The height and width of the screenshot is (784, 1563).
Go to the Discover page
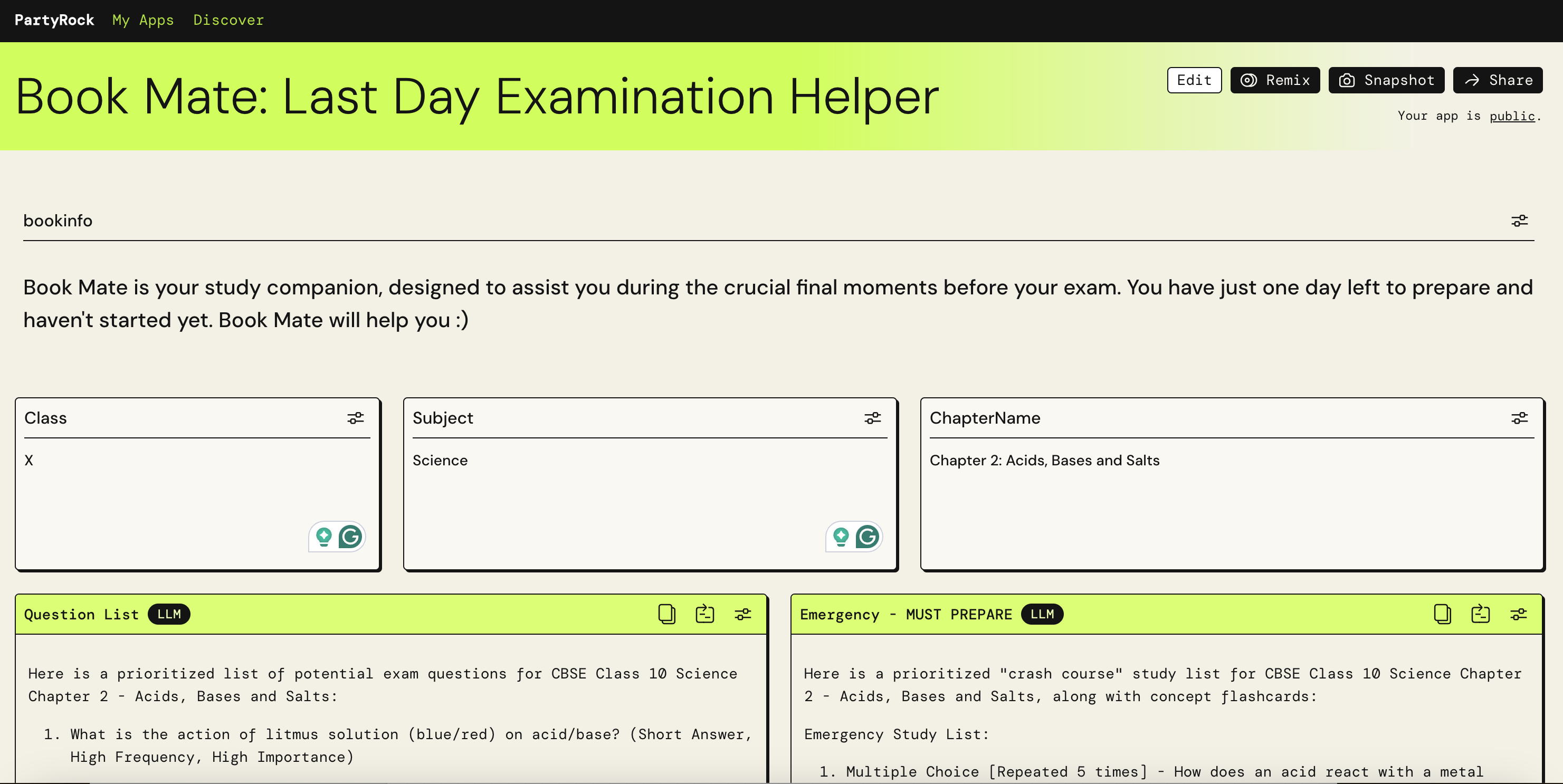[x=228, y=20]
